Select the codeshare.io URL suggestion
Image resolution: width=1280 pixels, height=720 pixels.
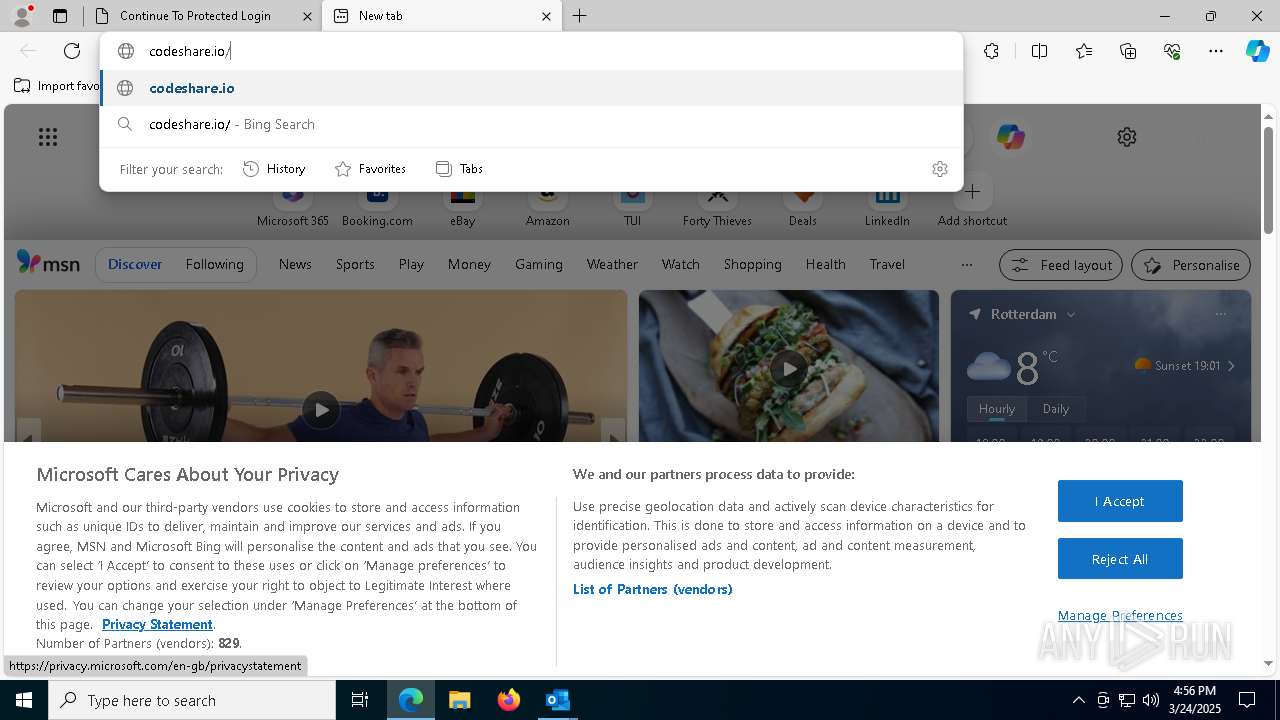click(x=532, y=88)
